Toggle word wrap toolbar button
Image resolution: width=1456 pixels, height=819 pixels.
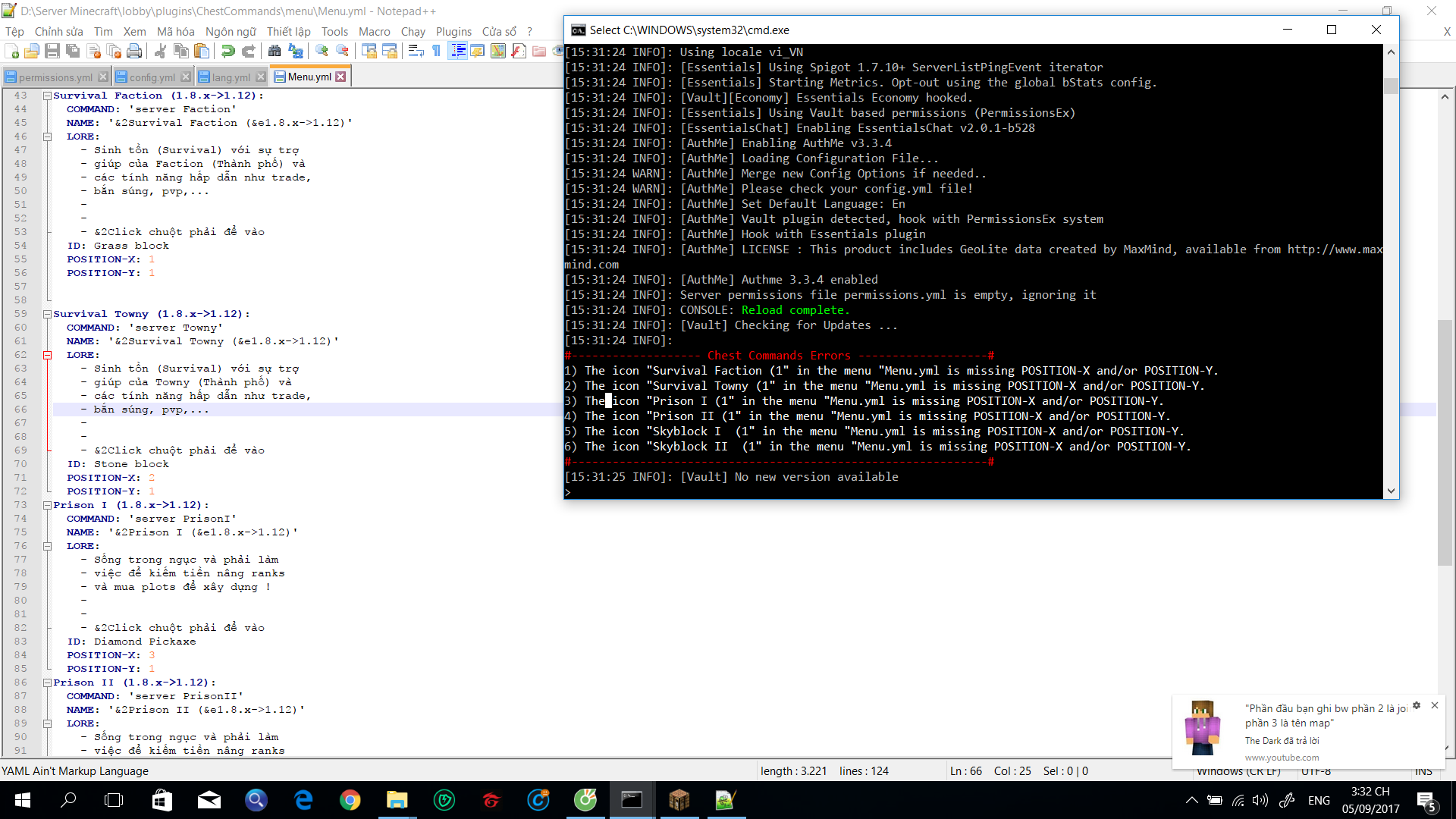pos(416,51)
